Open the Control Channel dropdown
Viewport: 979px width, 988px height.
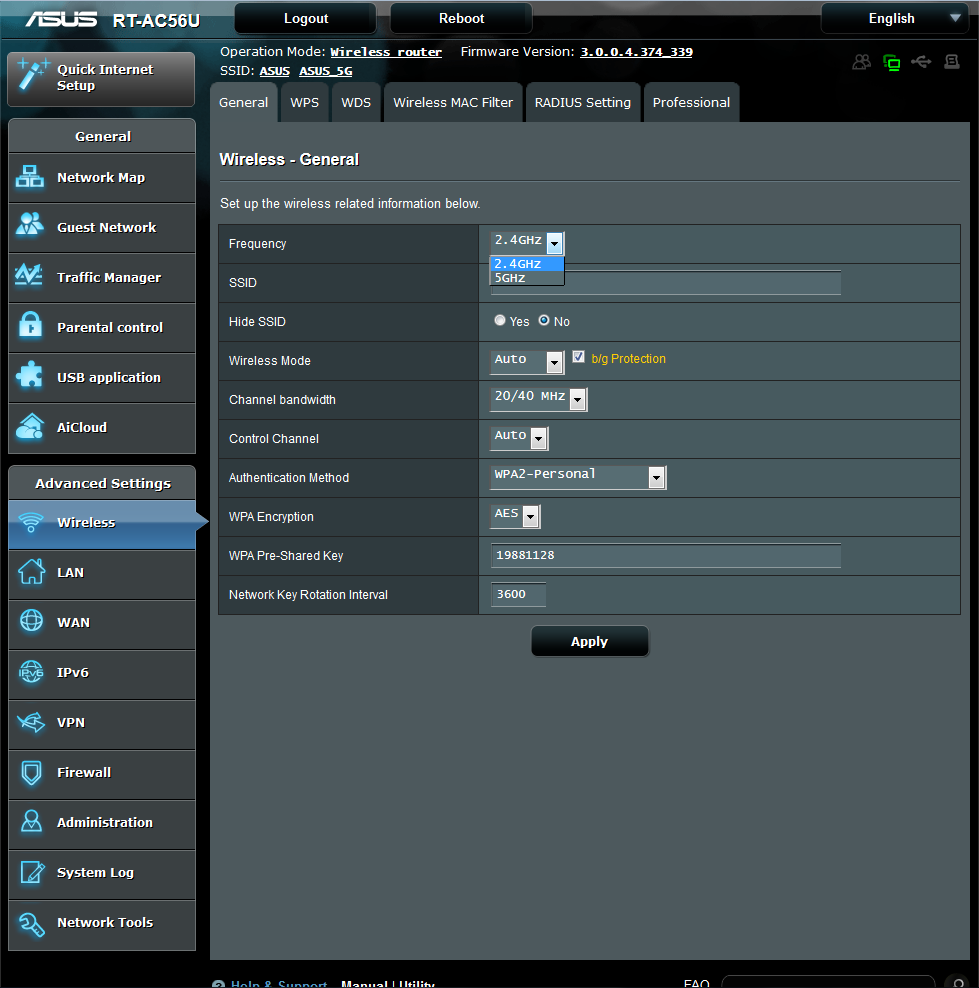pyautogui.click(x=520, y=438)
